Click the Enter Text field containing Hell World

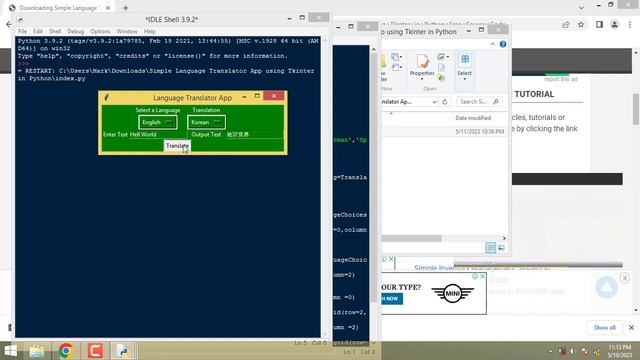[158, 134]
